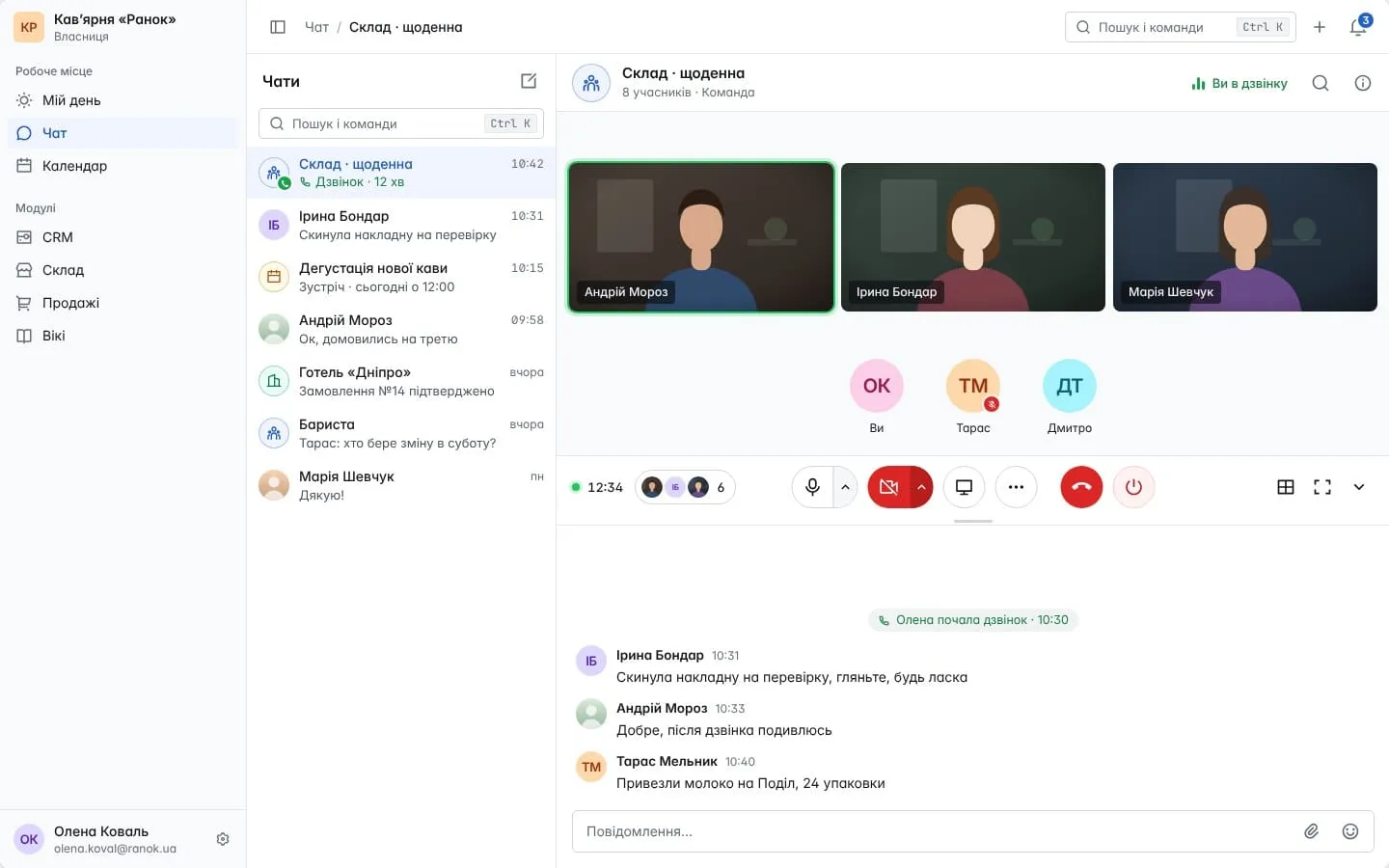Collapse the call panel with chevron down
The height and width of the screenshot is (868, 1389).
tap(1359, 487)
